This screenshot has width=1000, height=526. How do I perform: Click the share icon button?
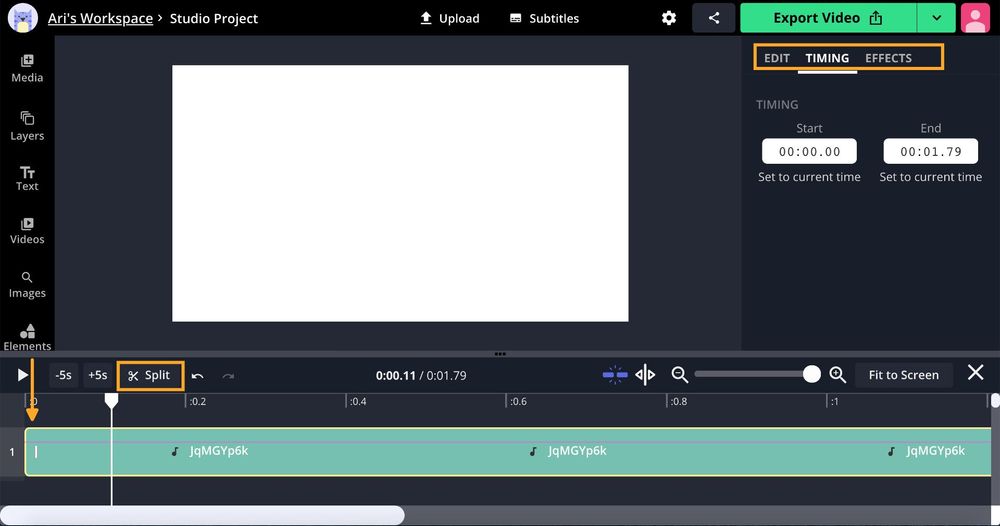(x=714, y=18)
